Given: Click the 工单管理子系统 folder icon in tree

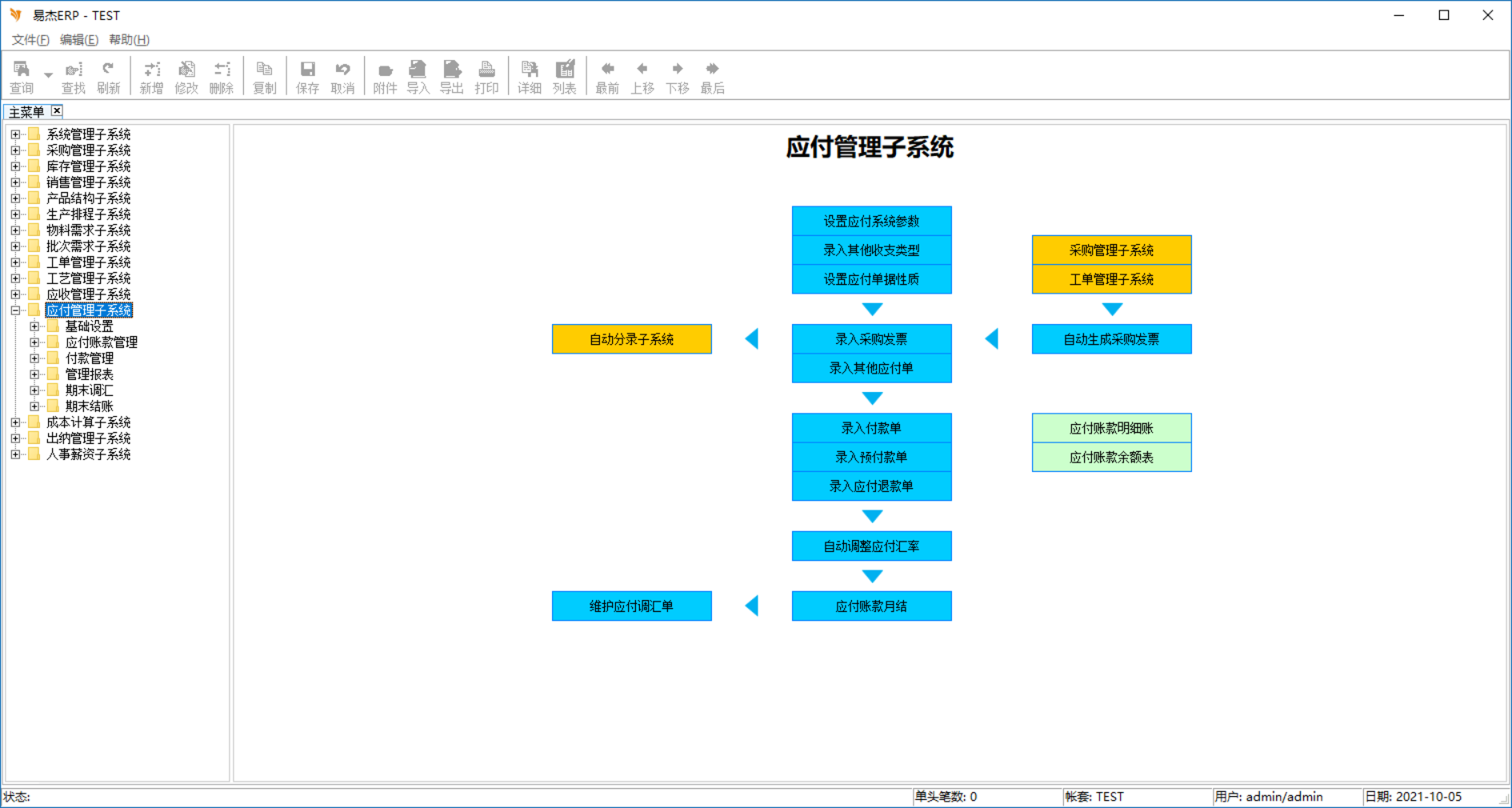Looking at the screenshot, I should point(34,262).
